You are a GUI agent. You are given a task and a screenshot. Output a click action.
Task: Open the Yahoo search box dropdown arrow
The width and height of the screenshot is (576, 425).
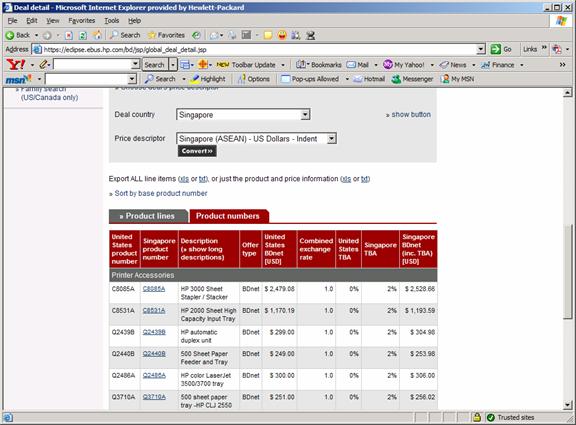pyautogui.click(x=135, y=64)
